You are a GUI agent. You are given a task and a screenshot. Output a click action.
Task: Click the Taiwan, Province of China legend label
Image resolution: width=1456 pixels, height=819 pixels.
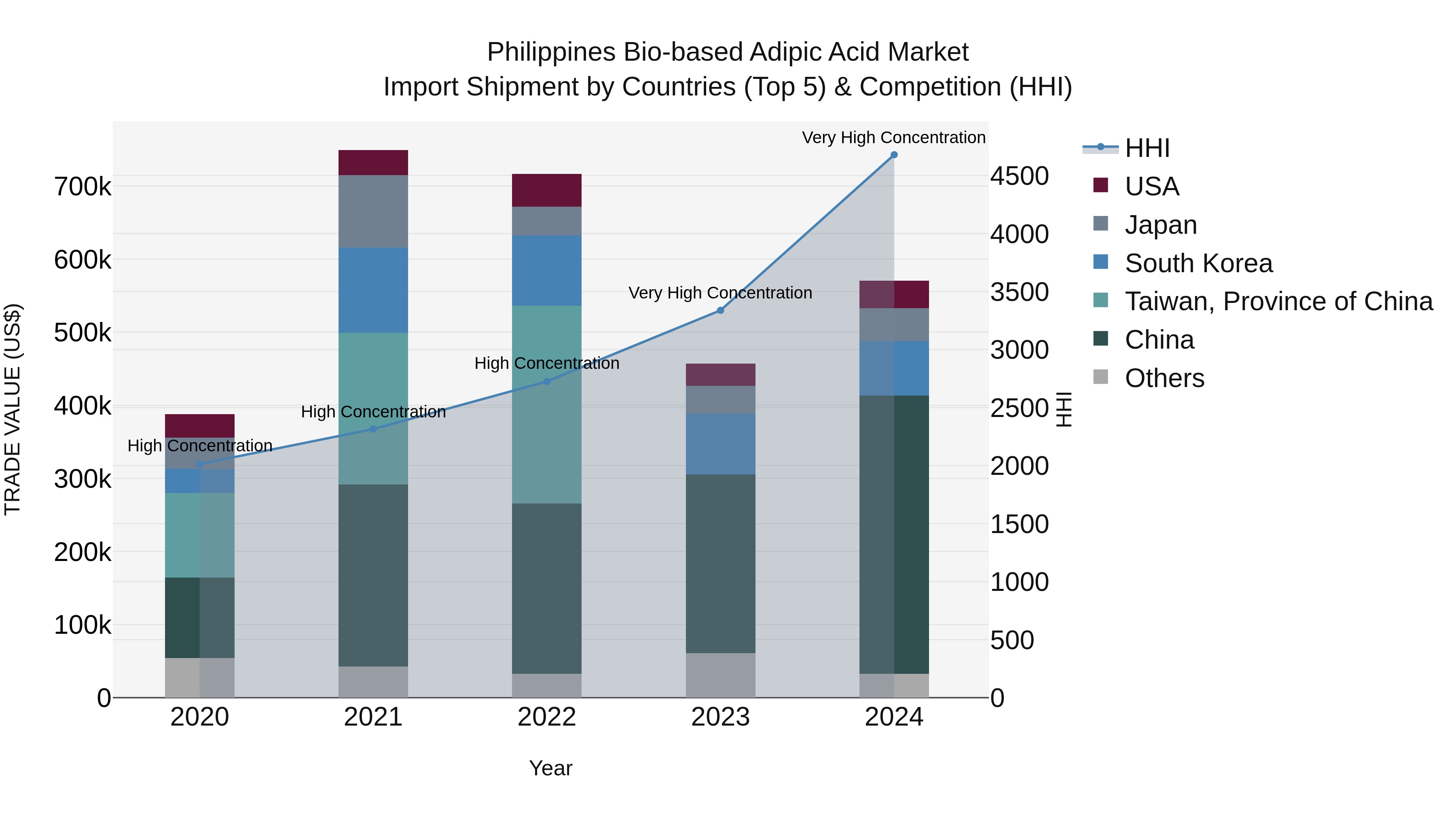(1279, 301)
